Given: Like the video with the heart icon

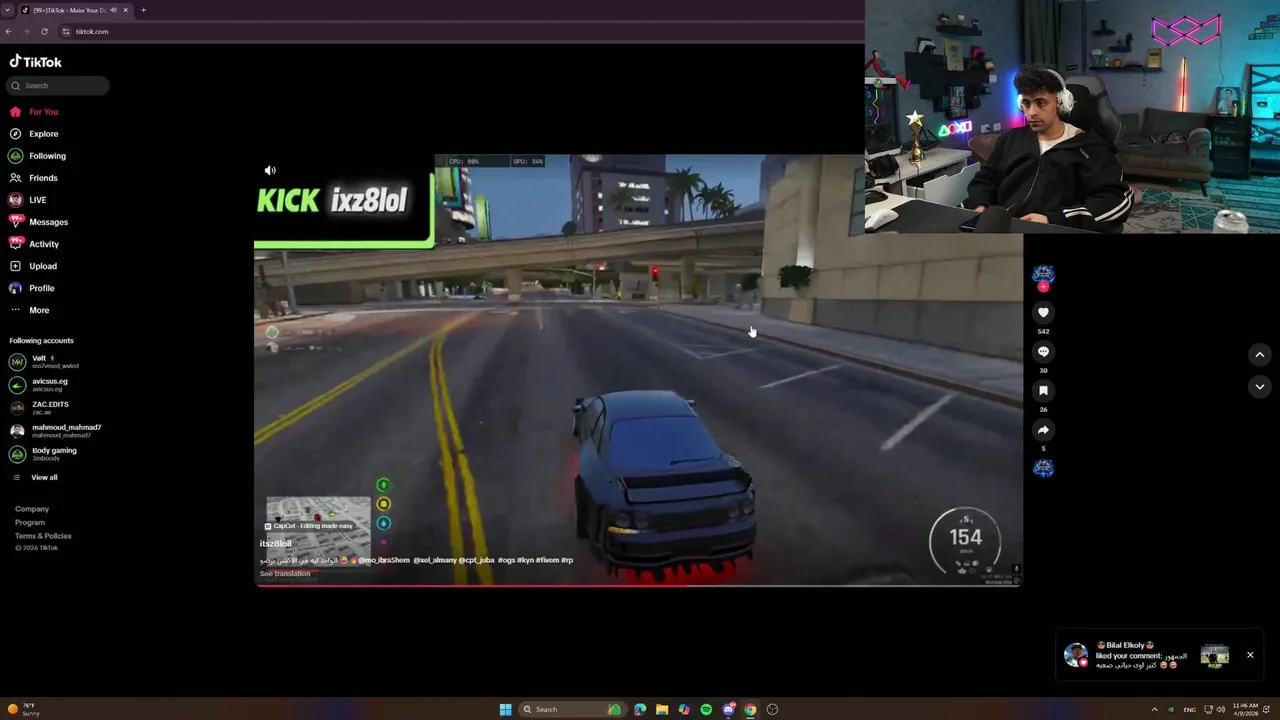Looking at the screenshot, I should coord(1043,313).
